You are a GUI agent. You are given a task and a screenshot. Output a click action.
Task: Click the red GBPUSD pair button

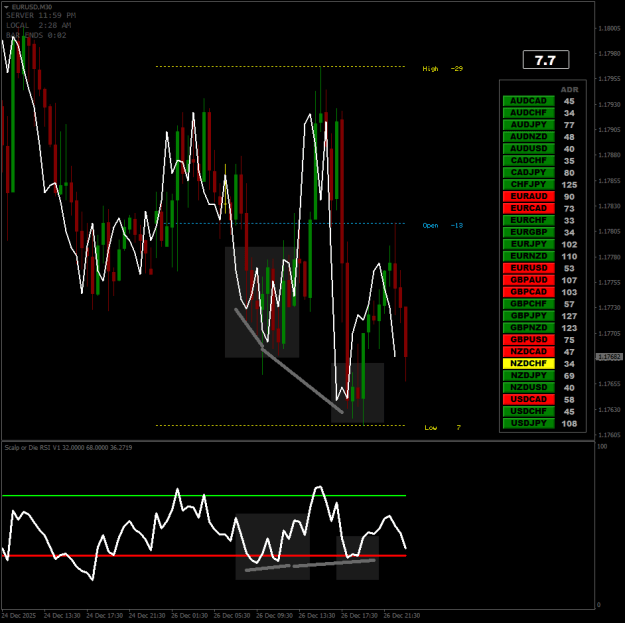[529, 340]
